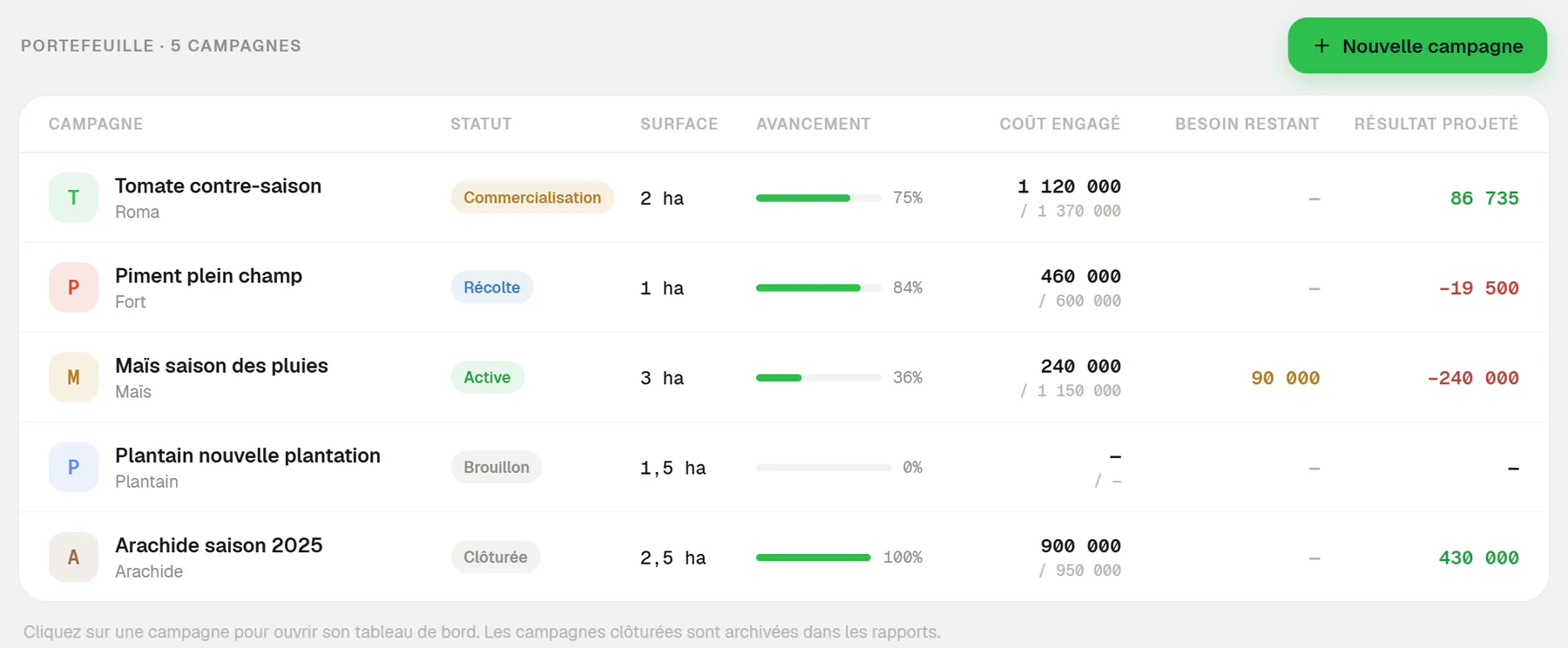Screen dimensions: 1568x648
Task: Click the AVANCEMENT column header
Action: pyautogui.click(x=814, y=124)
